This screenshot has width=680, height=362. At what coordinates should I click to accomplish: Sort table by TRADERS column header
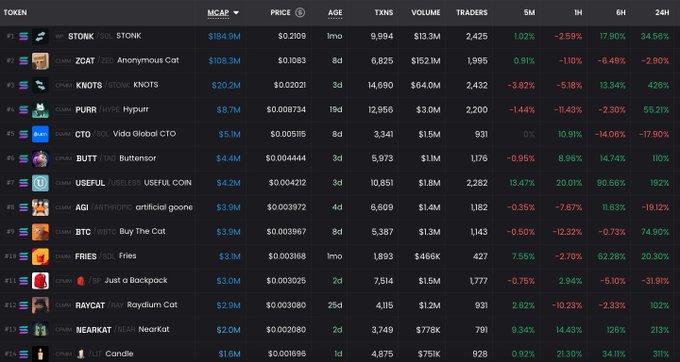[x=472, y=13]
